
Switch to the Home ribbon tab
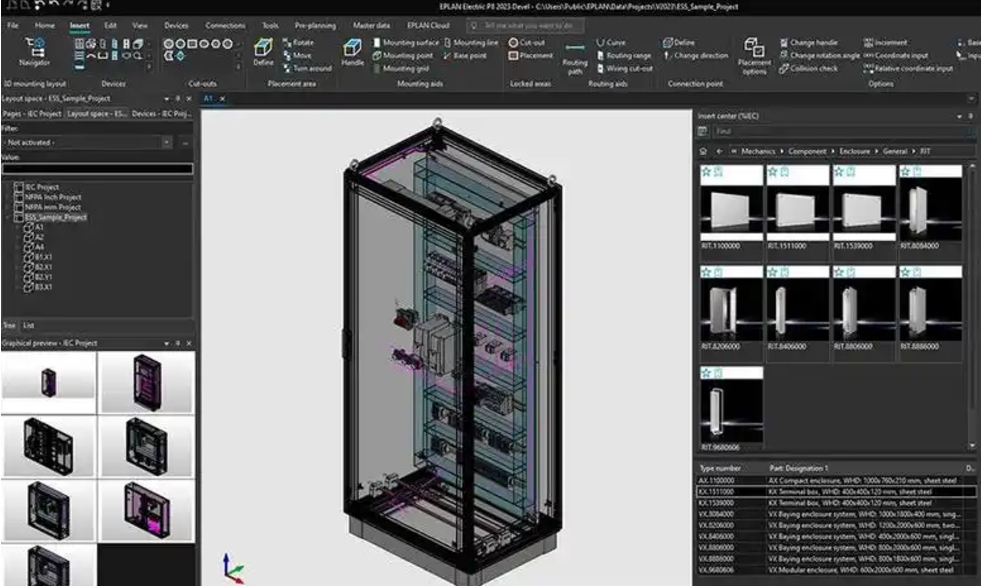(x=44, y=26)
